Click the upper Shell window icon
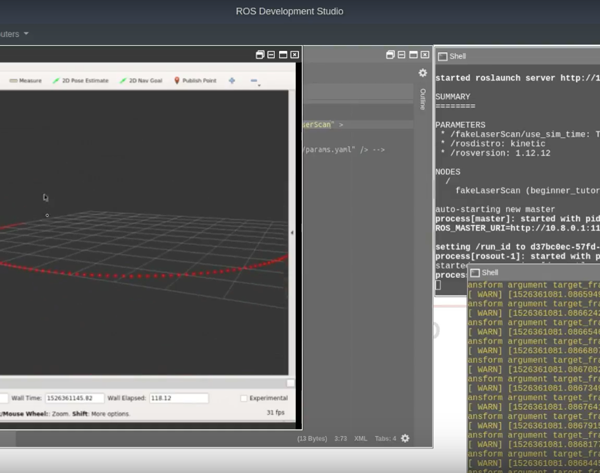The width and height of the screenshot is (600, 473). [x=443, y=57]
